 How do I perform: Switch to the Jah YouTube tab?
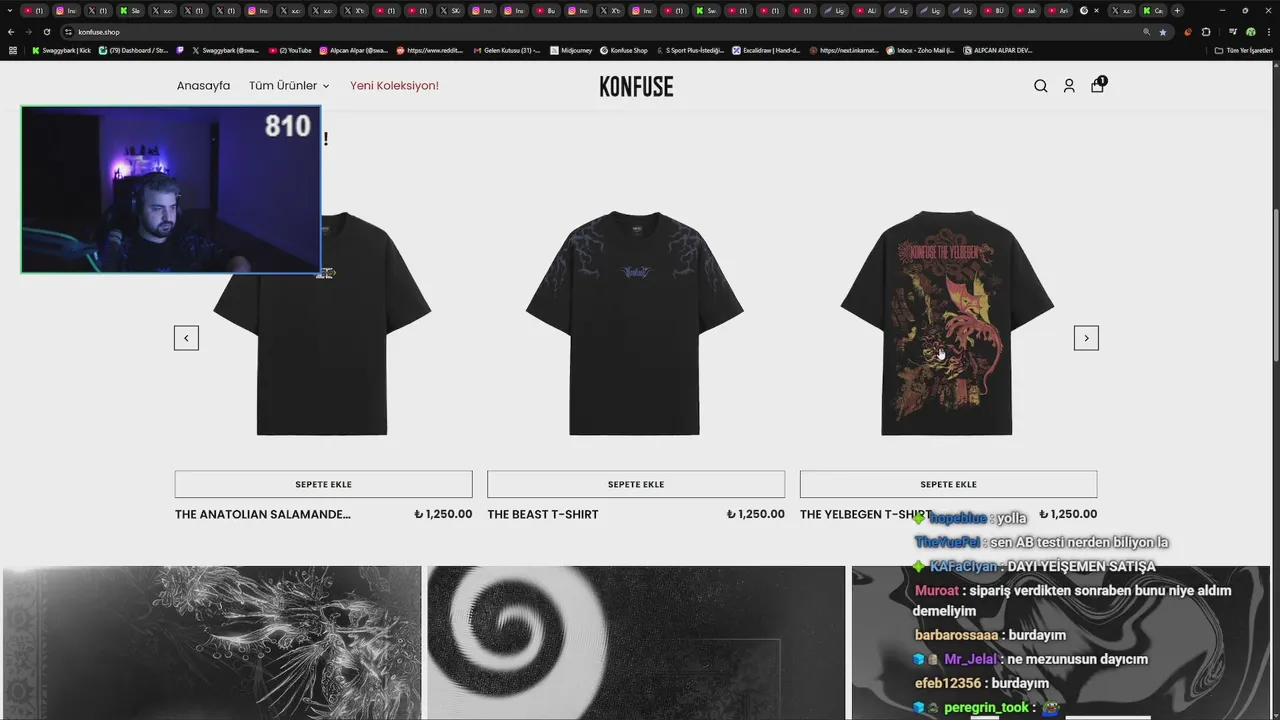1025,10
